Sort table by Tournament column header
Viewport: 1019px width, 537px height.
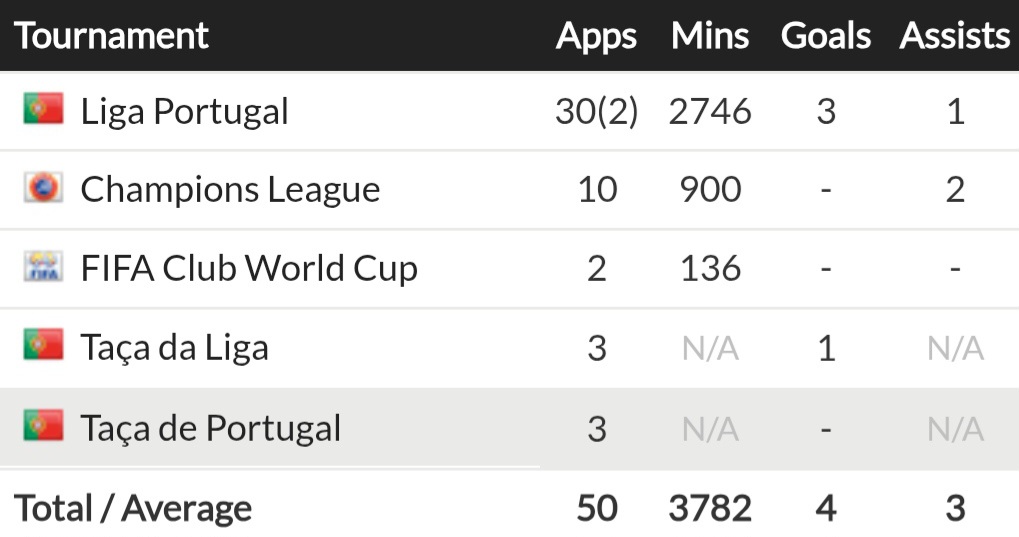point(111,35)
